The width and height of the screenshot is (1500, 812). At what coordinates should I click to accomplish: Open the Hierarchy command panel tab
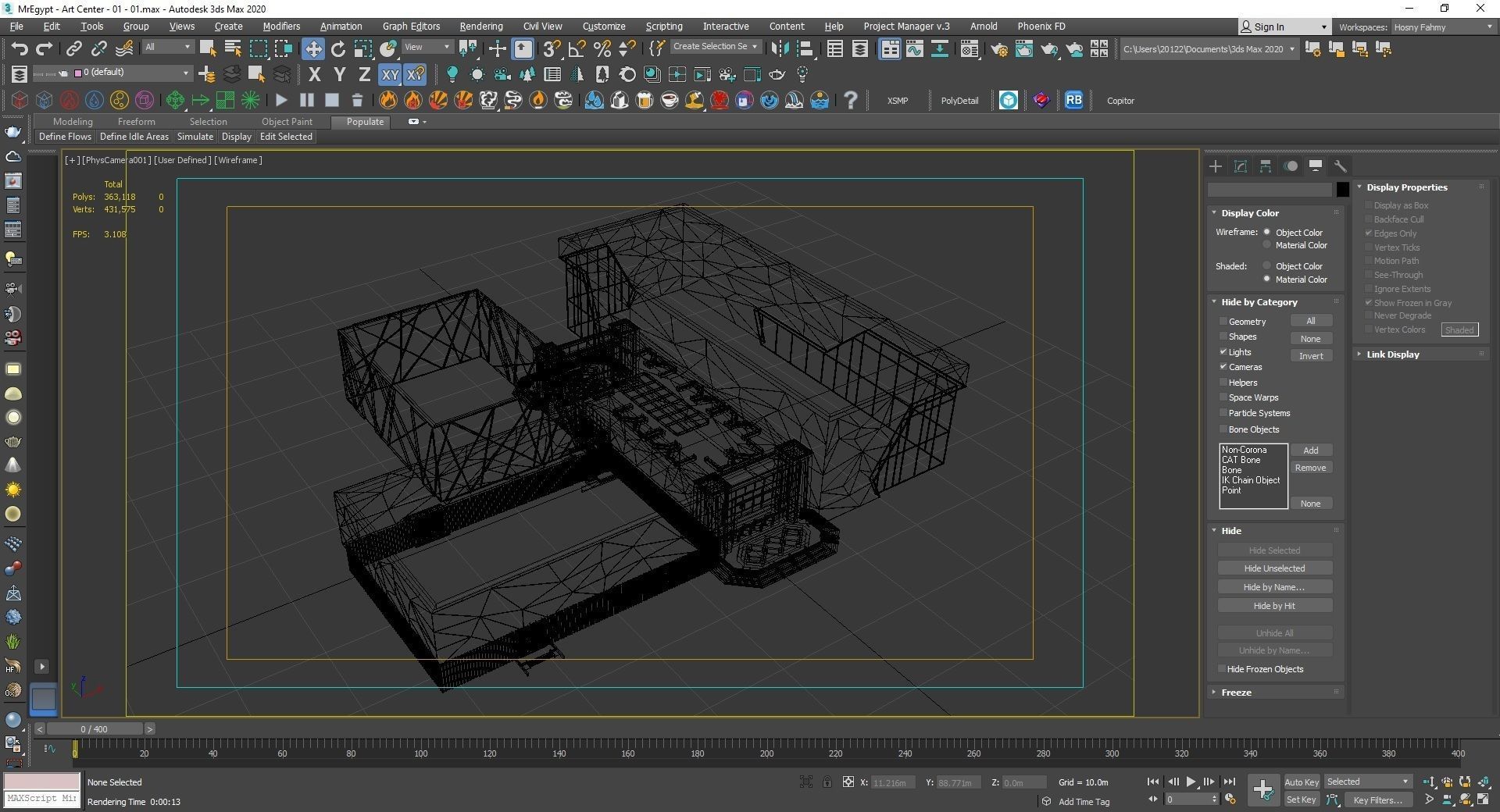coord(1265,166)
